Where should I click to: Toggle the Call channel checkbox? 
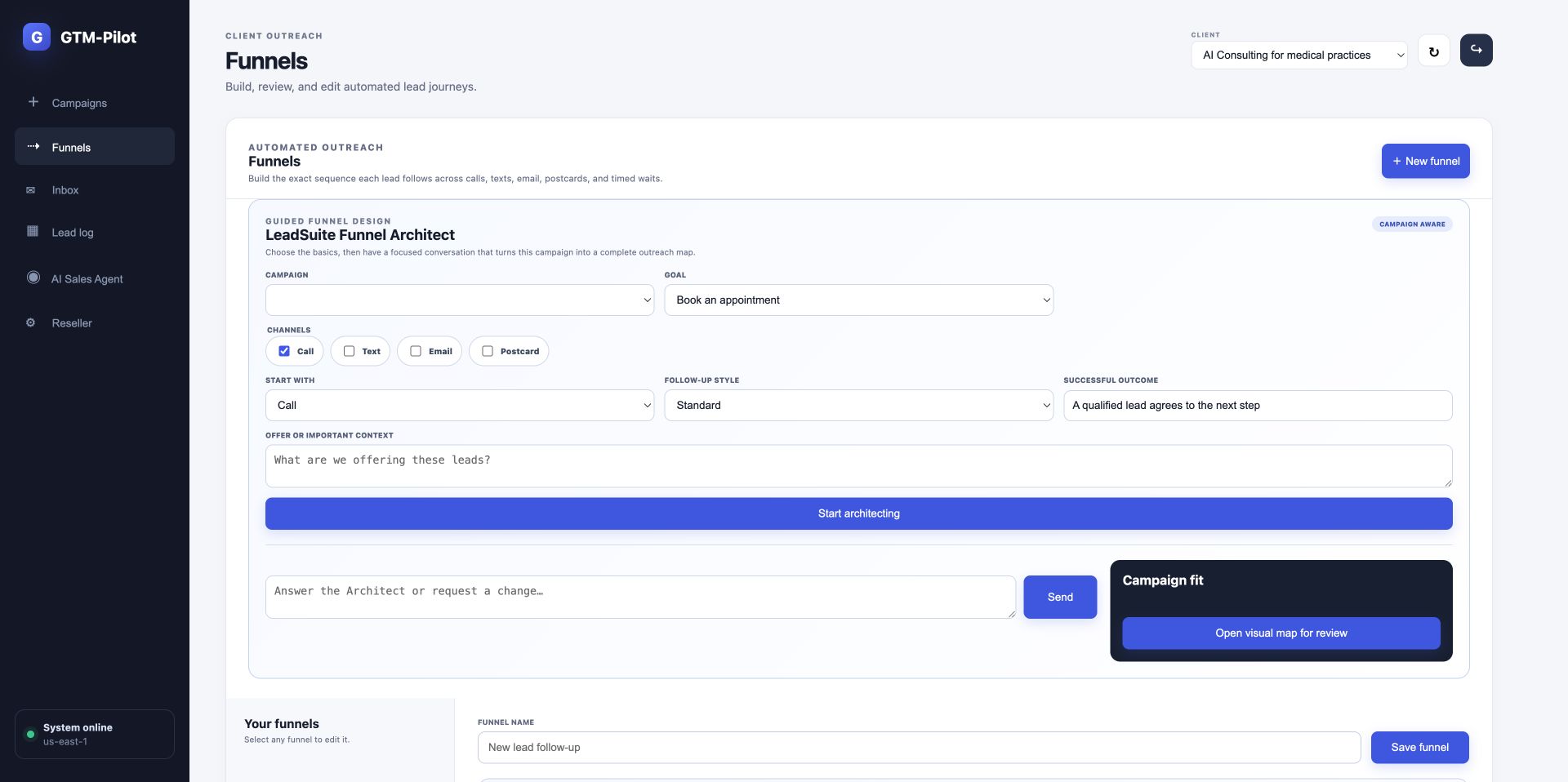284,351
